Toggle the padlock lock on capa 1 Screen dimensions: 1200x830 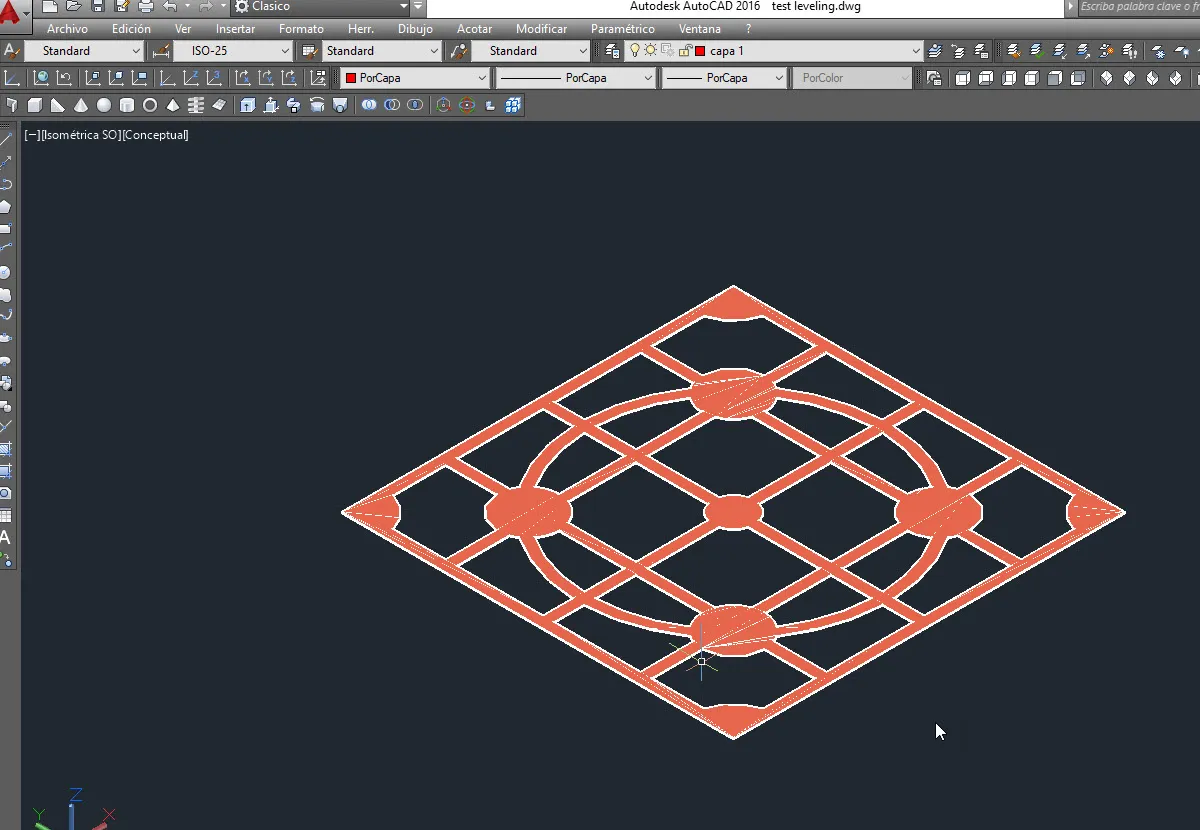pyautogui.click(x=684, y=51)
